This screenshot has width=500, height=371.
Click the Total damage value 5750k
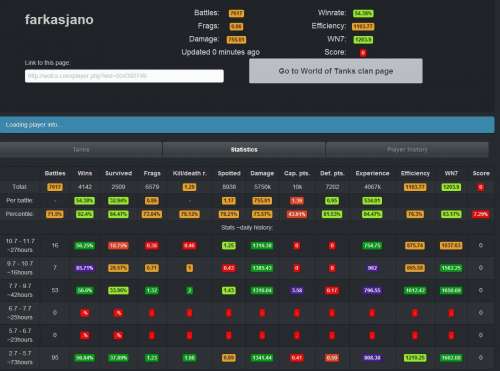pyautogui.click(x=262, y=187)
